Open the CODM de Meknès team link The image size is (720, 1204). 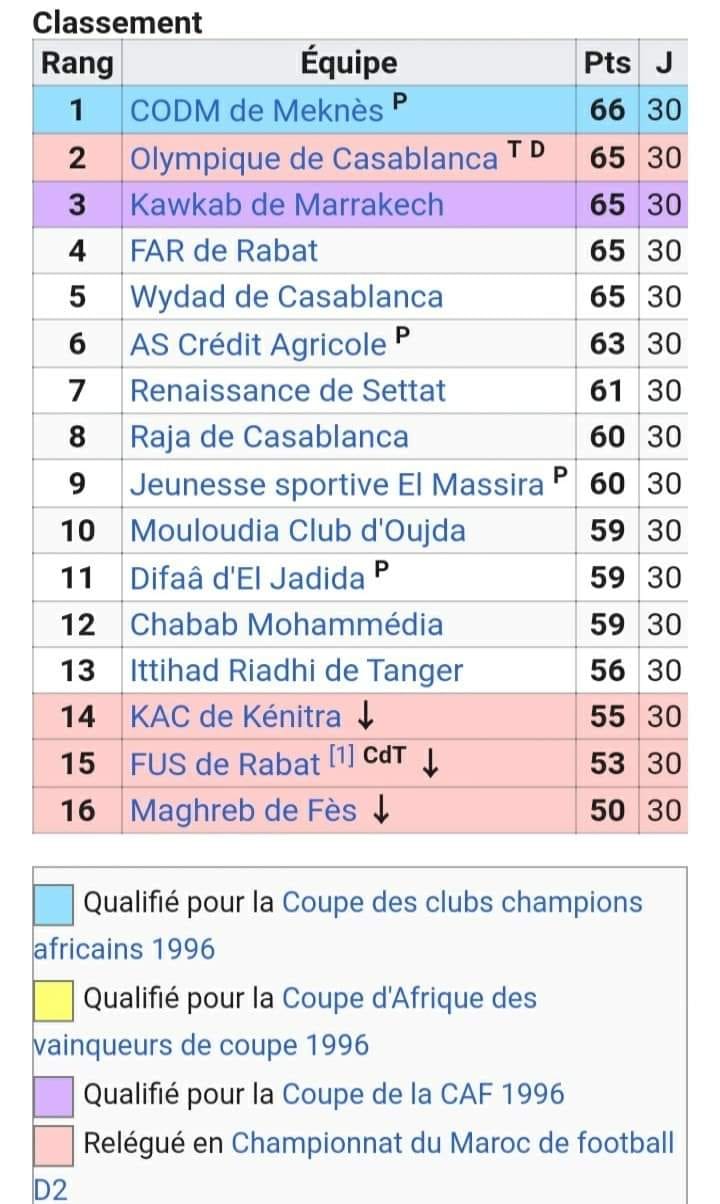click(257, 111)
